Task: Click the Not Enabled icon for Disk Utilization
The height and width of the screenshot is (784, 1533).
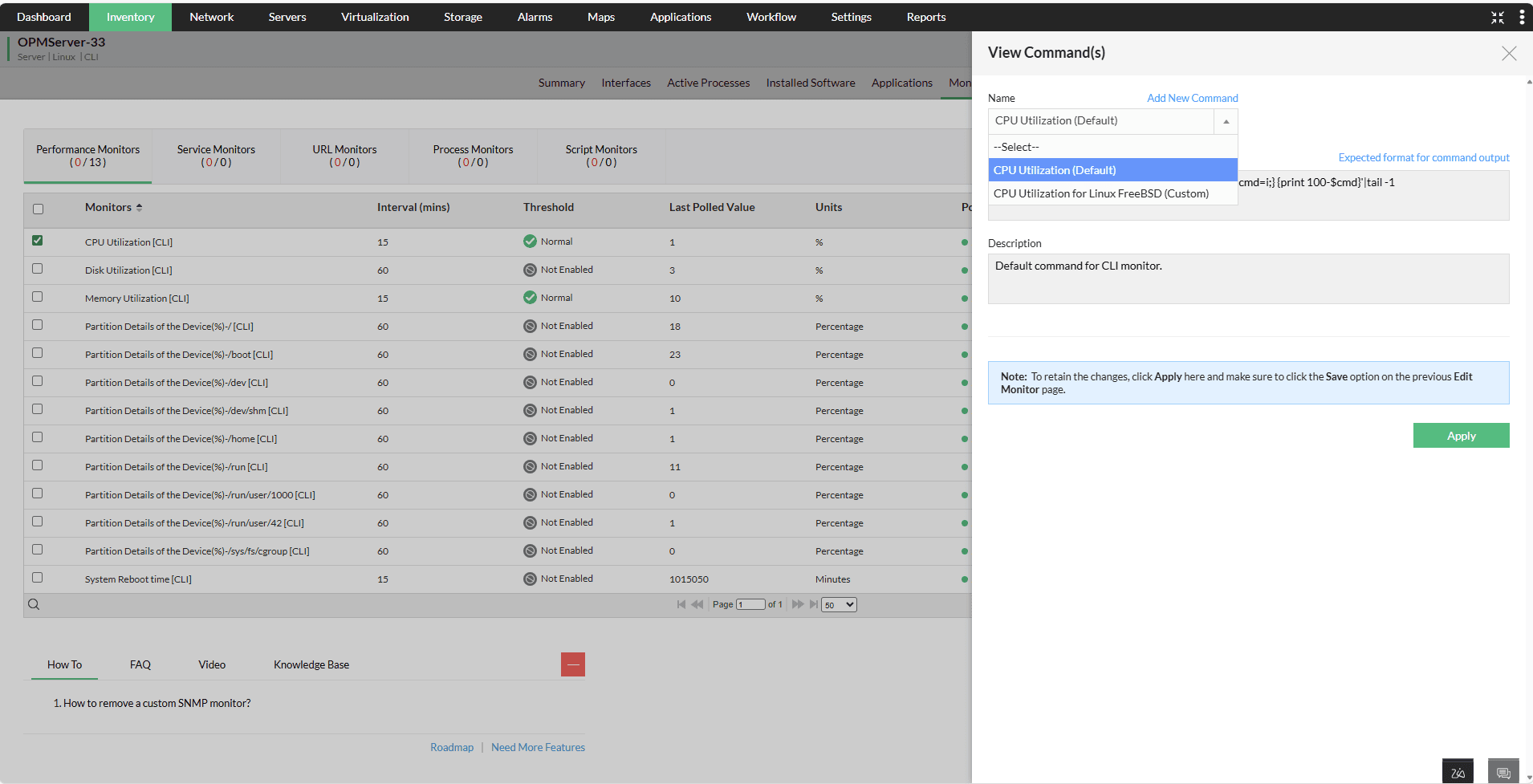Action: [530, 270]
